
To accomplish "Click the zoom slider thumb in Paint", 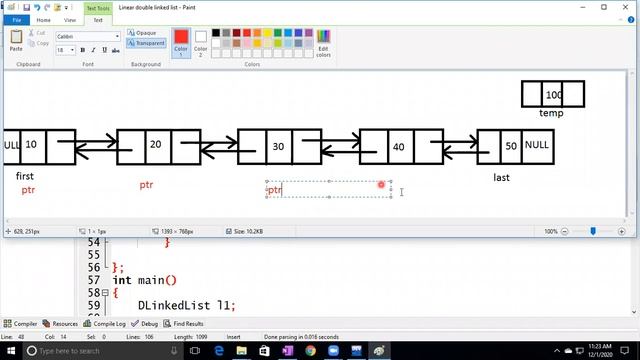I will coord(593,231).
